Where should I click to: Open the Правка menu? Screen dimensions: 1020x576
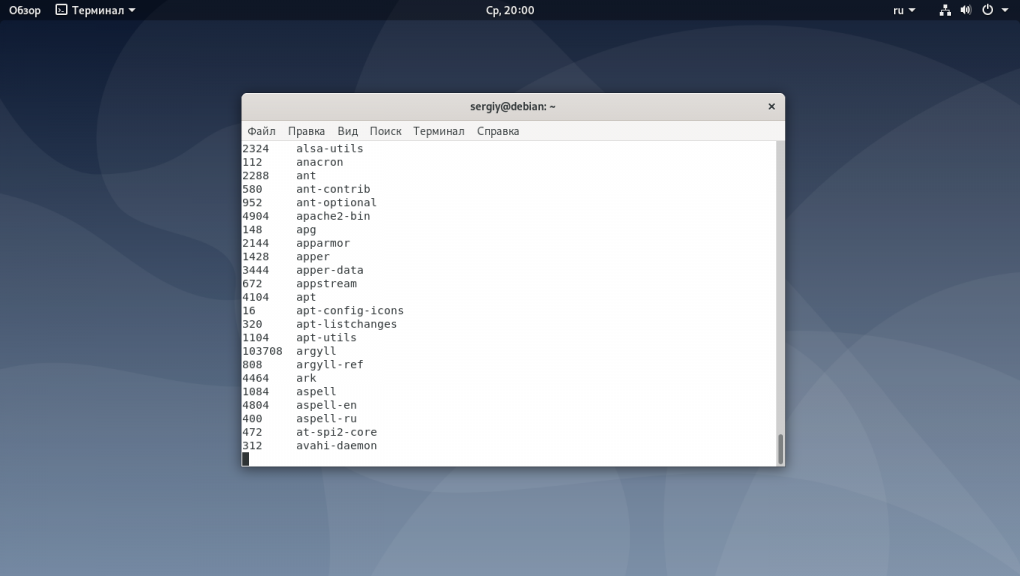point(306,131)
